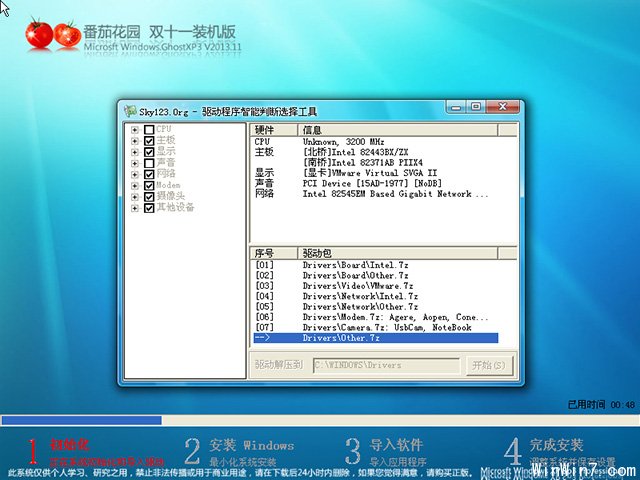The image size is (640, 480).
Task: Expand the 网络 tree node
Action: (x=135, y=174)
